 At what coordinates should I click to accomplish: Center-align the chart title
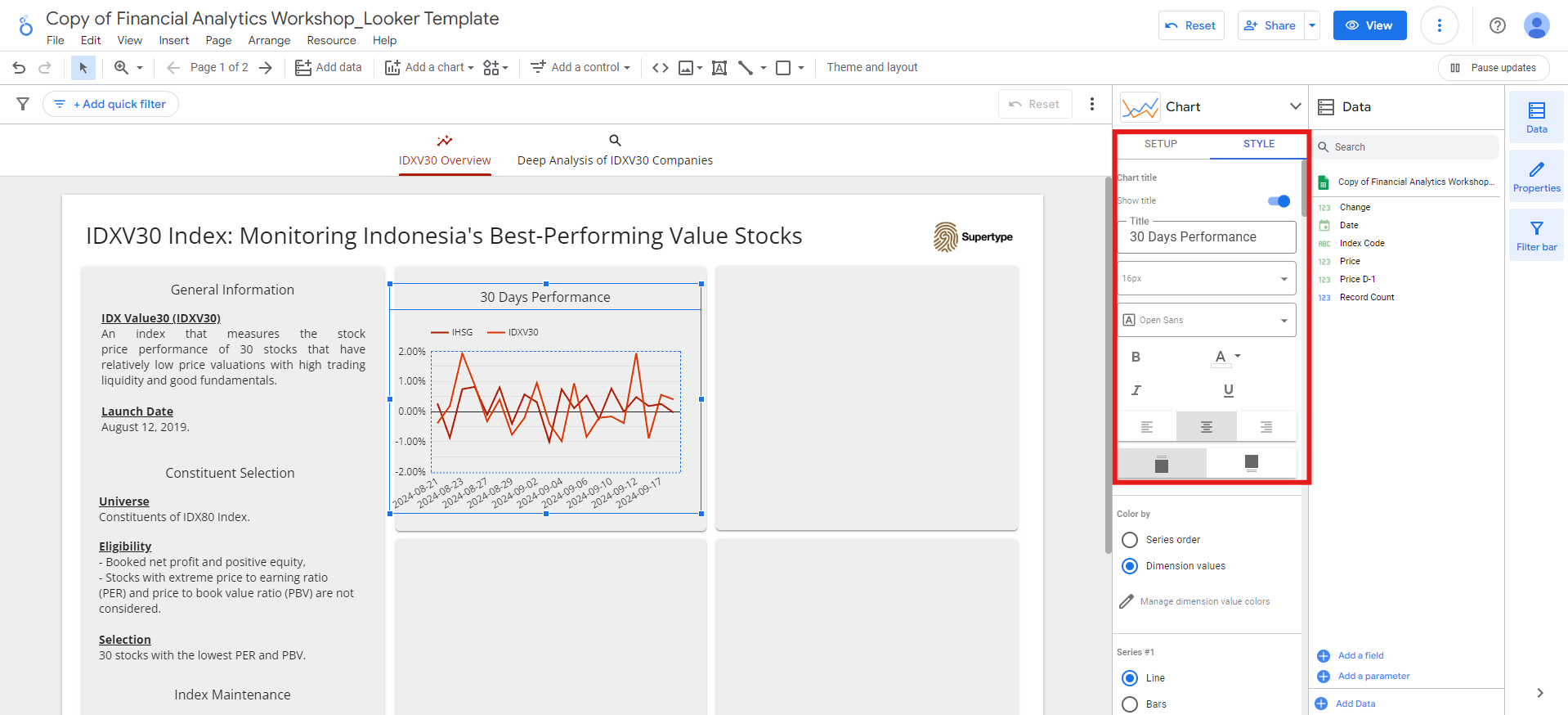[1207, 427]
